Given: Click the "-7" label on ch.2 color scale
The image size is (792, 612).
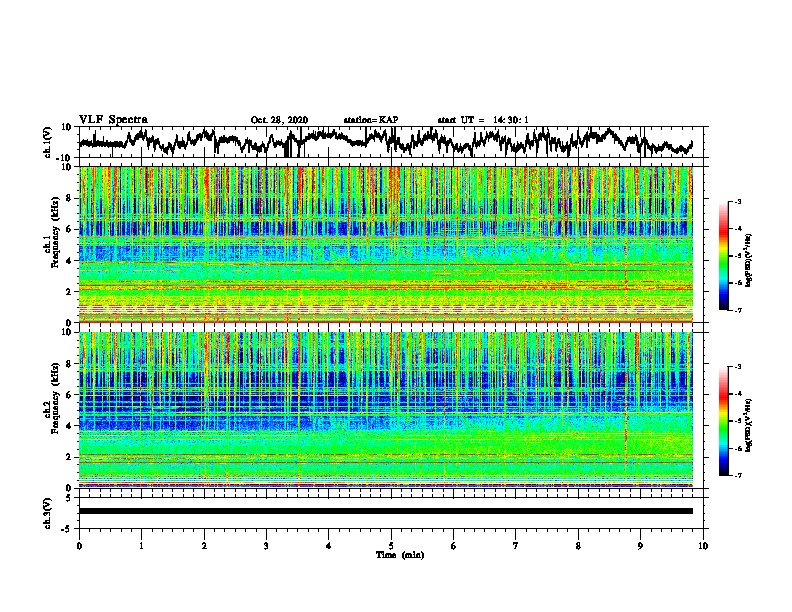Looking at the screenshot, I should click(737, 476).
